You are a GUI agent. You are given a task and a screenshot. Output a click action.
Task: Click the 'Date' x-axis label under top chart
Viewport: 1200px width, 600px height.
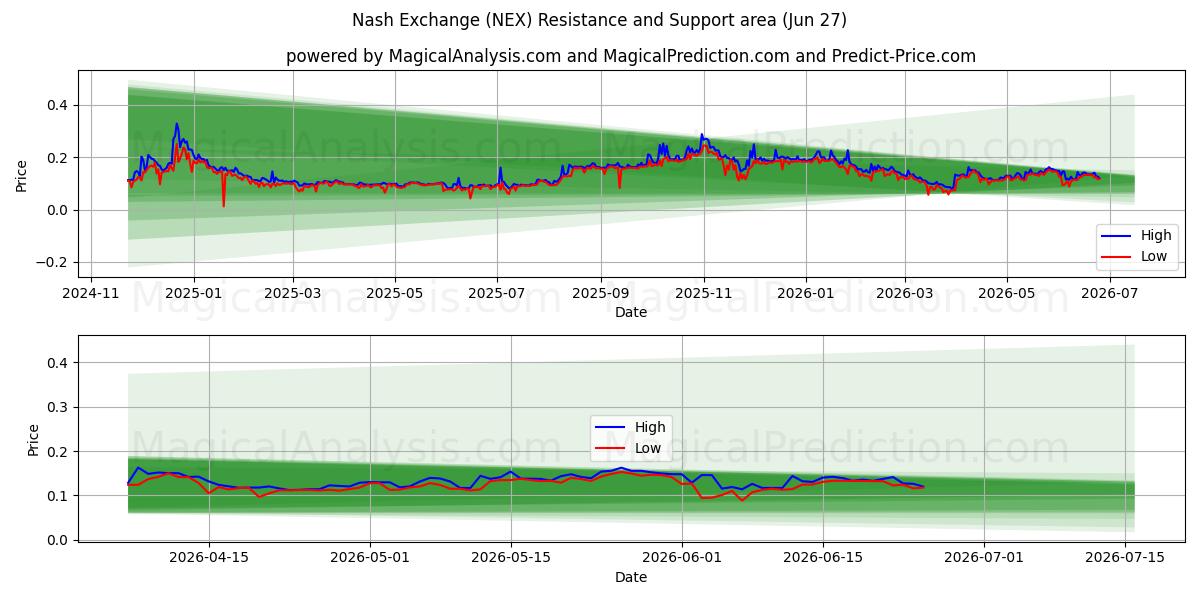point(631,312)
